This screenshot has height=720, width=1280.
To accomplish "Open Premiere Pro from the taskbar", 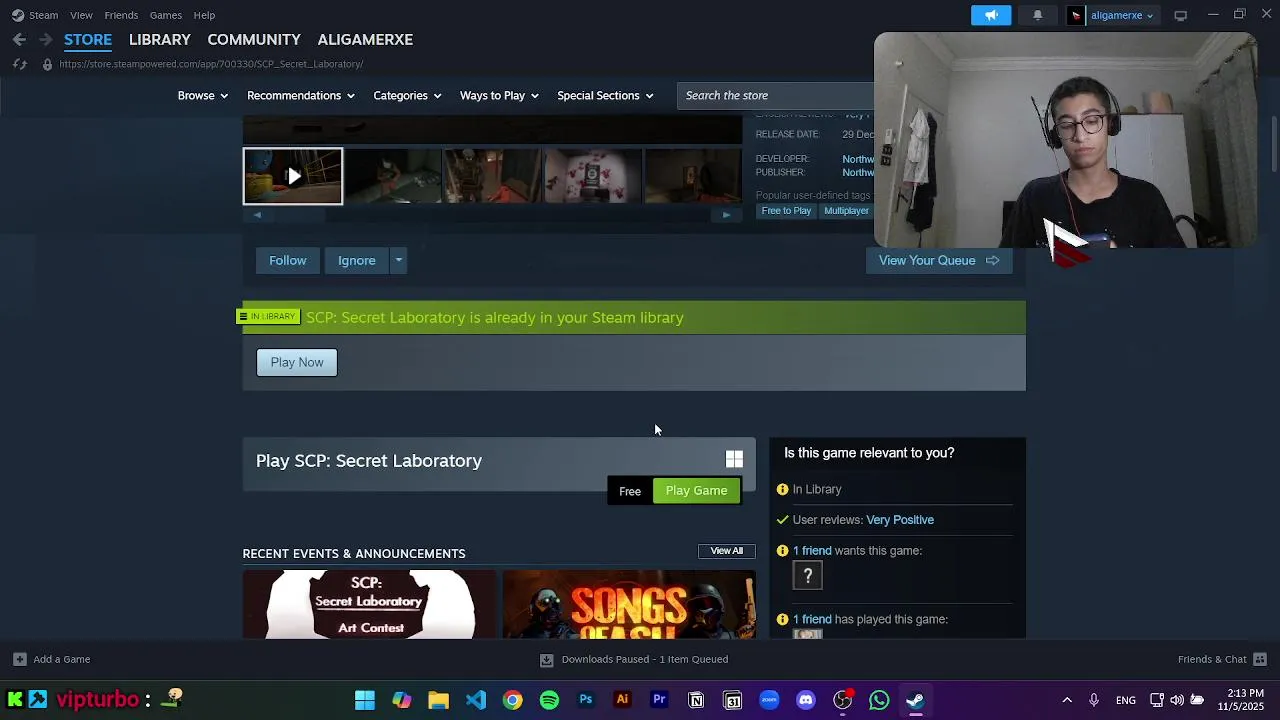I will (659, 700).
